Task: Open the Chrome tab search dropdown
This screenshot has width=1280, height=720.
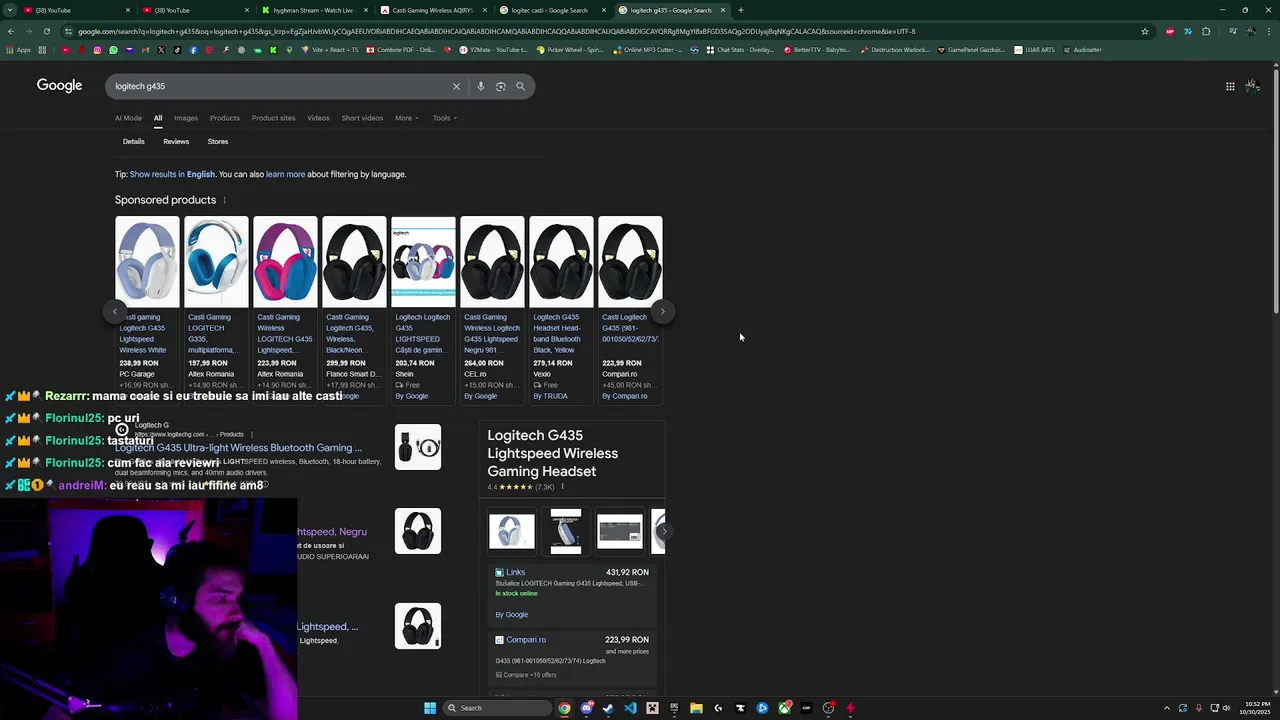Action: pos(10,10)
